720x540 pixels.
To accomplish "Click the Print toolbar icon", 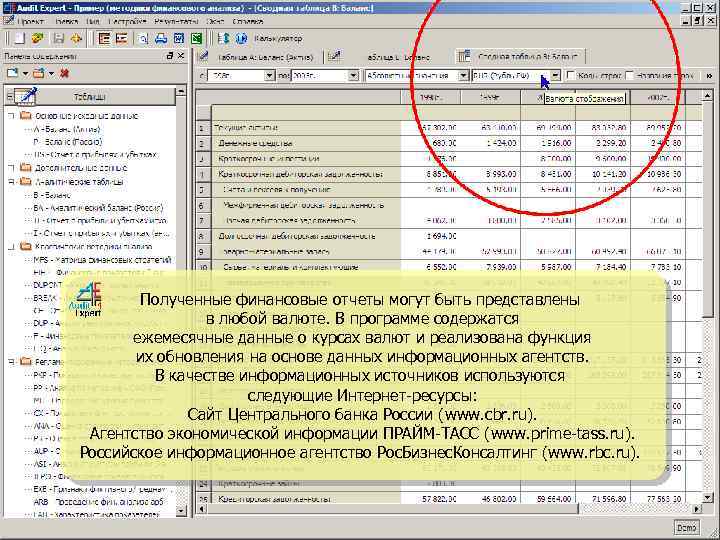I will (161, 39).
